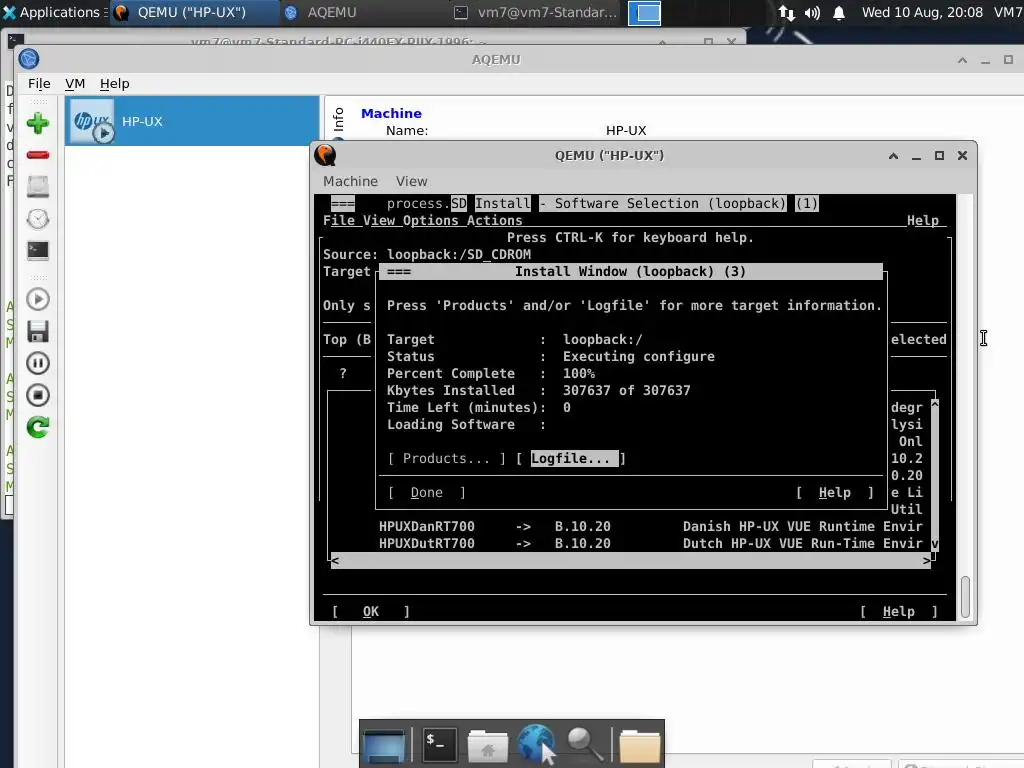Roll up the QEMU window with the up-arrow button

(893, 155)
